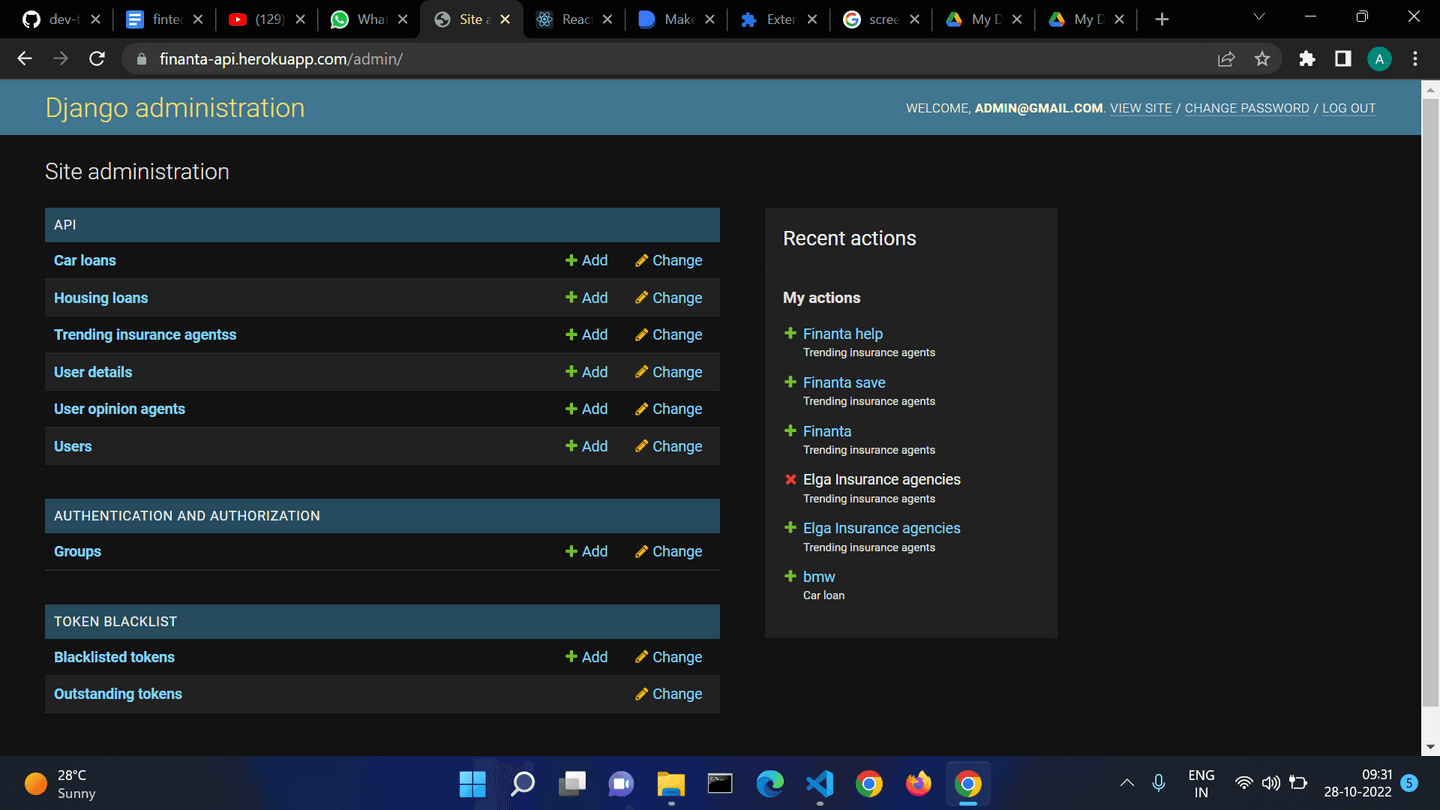Add a Blacklisted token
1440x810 pixels.
(586, 657)
